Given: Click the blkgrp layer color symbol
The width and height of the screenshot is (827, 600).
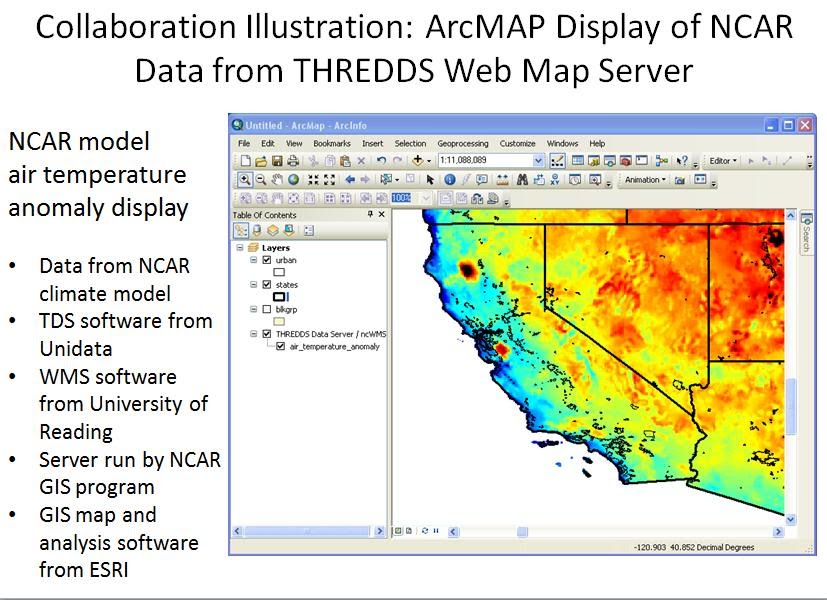Looking at the screenshot, I should point(280,322).
